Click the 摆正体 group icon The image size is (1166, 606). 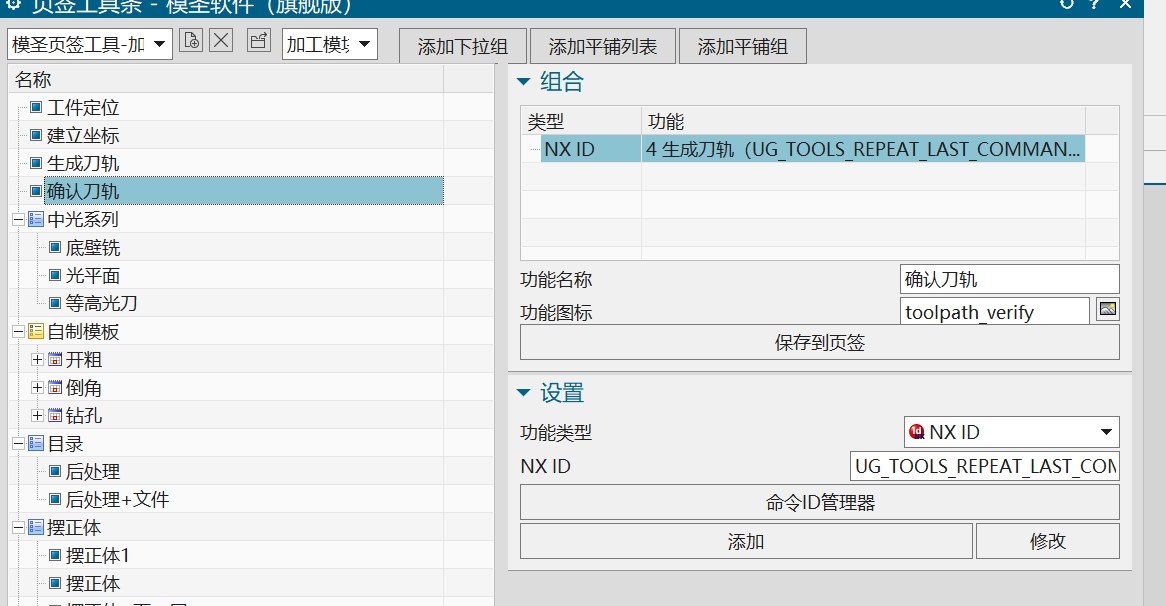pos(36,527)
